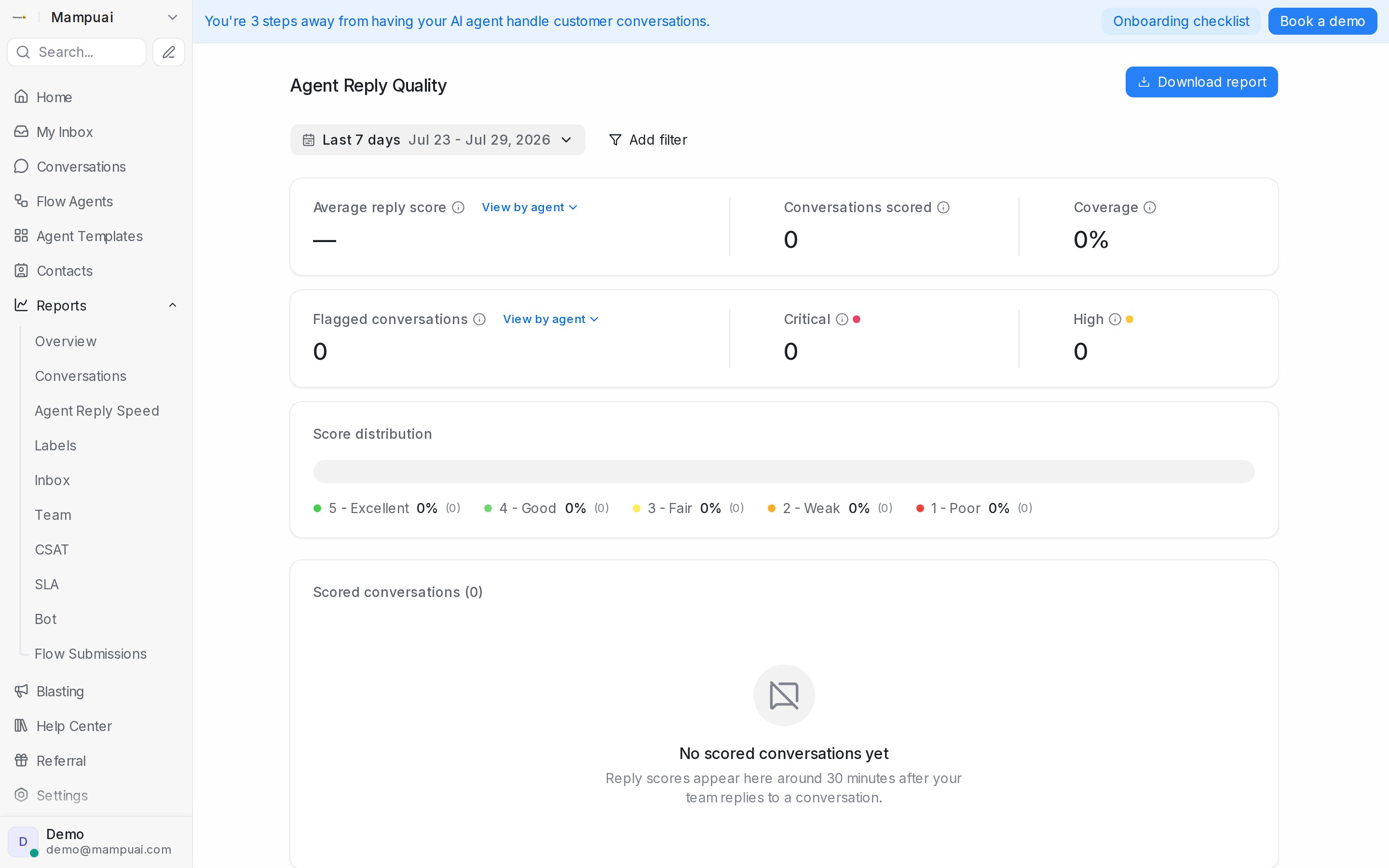Go to Agent Reply Speed report
This screenshot has width=1389, height=868.
(x=97, y=411)
